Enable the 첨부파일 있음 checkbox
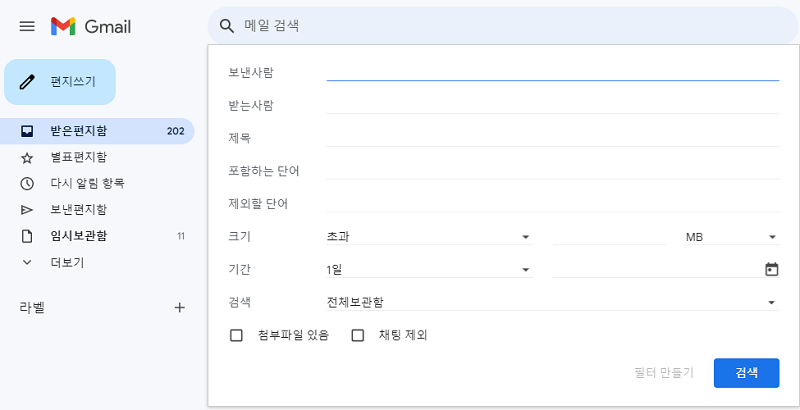The height and width of the screenshot is (410, 800). pos(237,335)
